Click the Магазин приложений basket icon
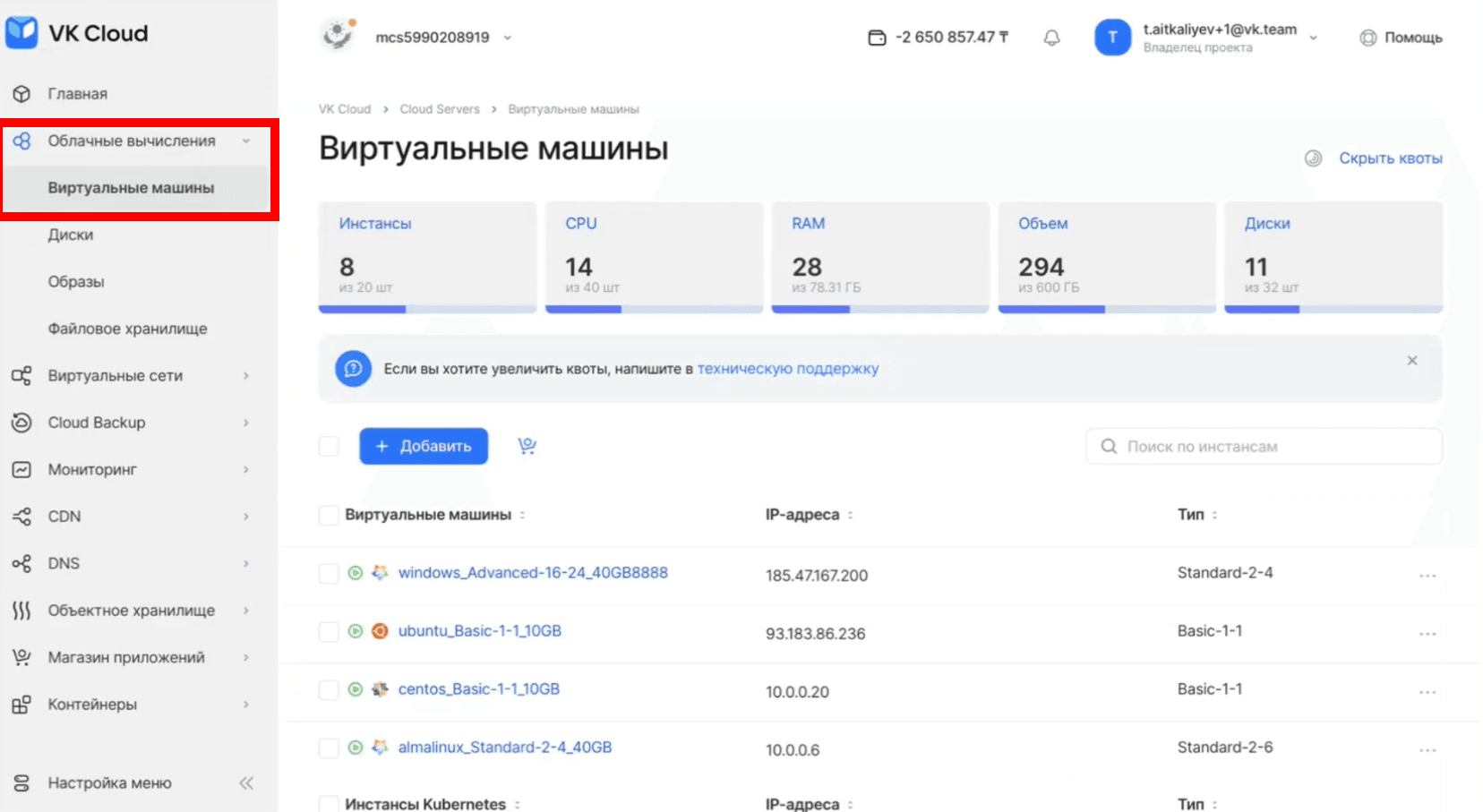The image size is (1483, 812). (21, 657)
